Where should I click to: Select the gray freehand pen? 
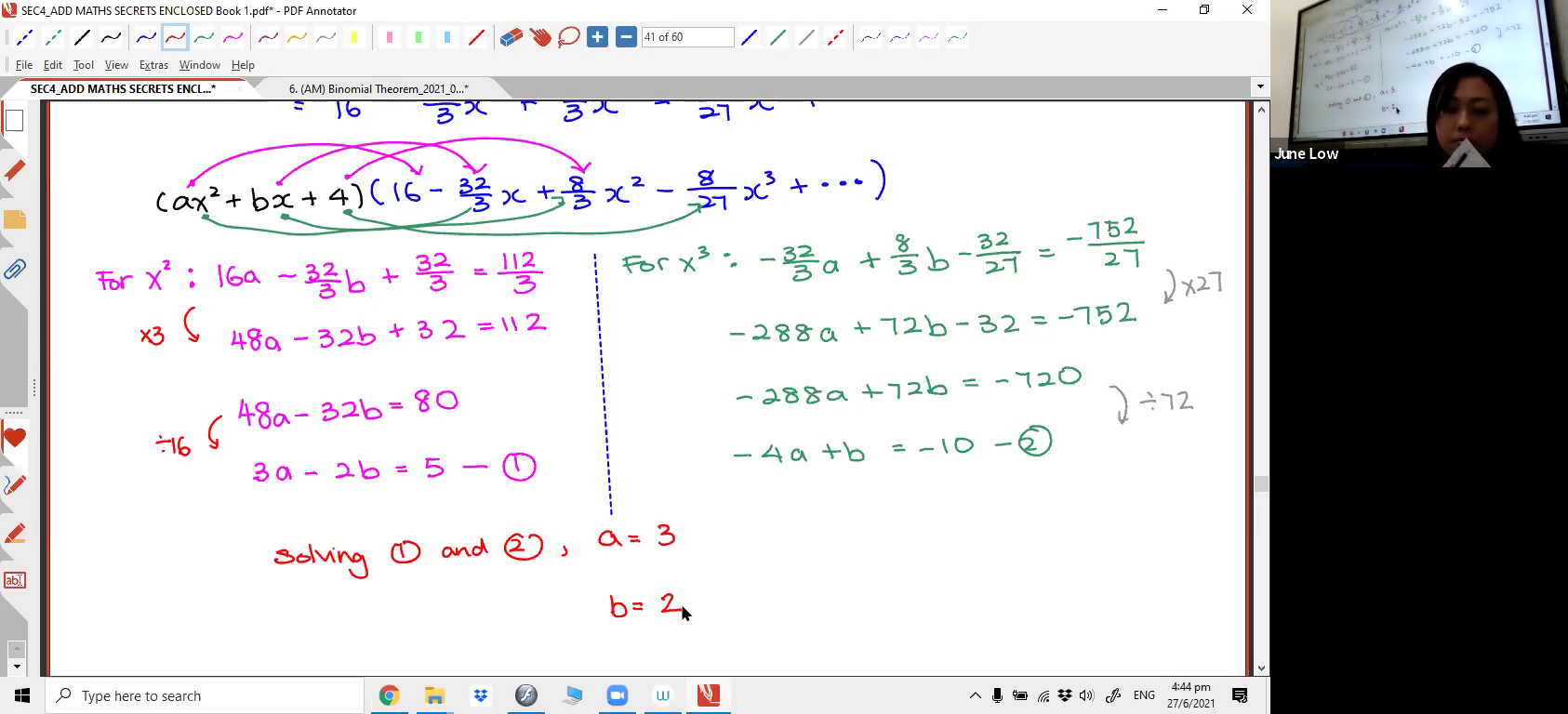tap(326, 38)
